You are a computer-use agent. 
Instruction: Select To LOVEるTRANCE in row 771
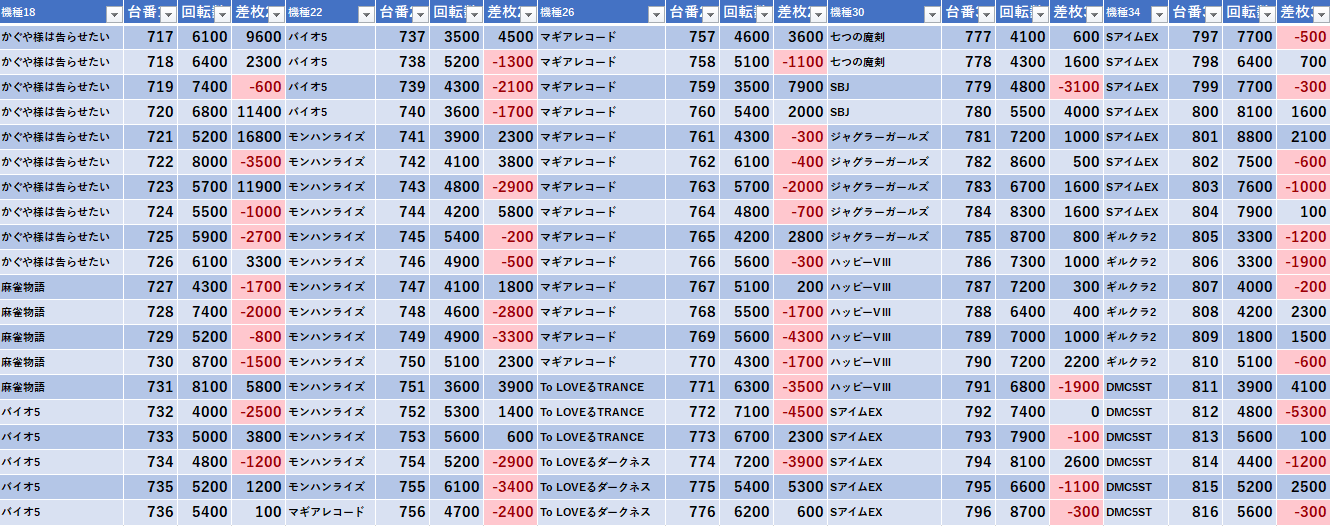pyautogui.click(x=602, y=387)
